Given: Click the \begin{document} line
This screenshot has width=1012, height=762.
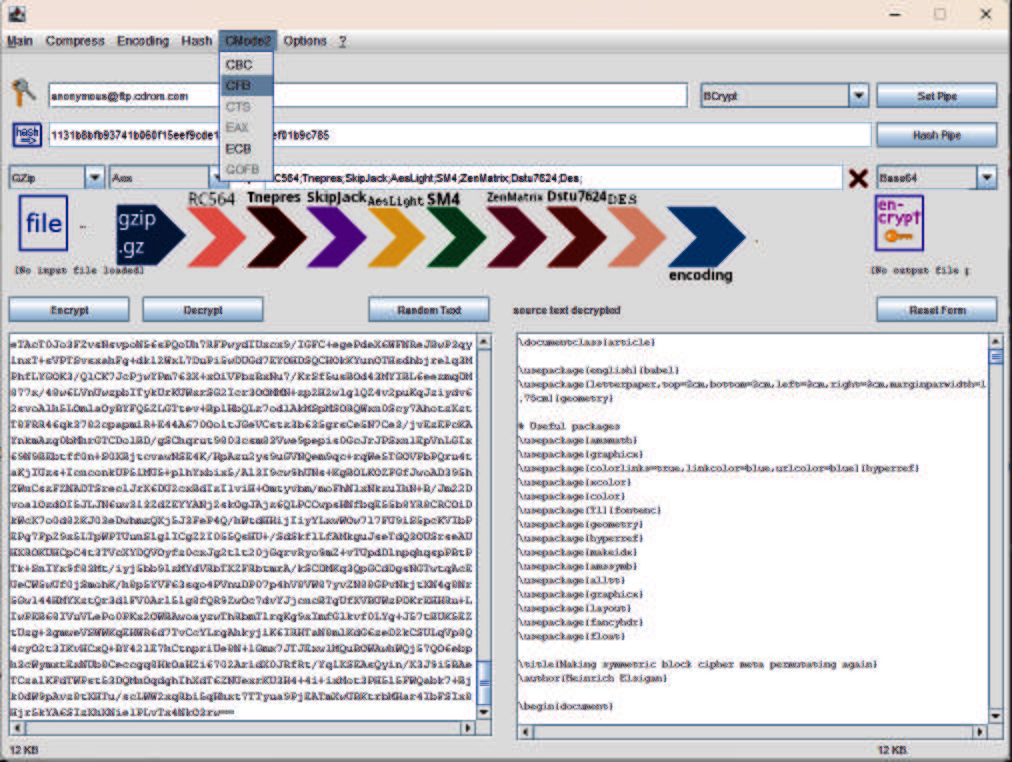Looking at the screenshot, I should [x=565, y=706].
